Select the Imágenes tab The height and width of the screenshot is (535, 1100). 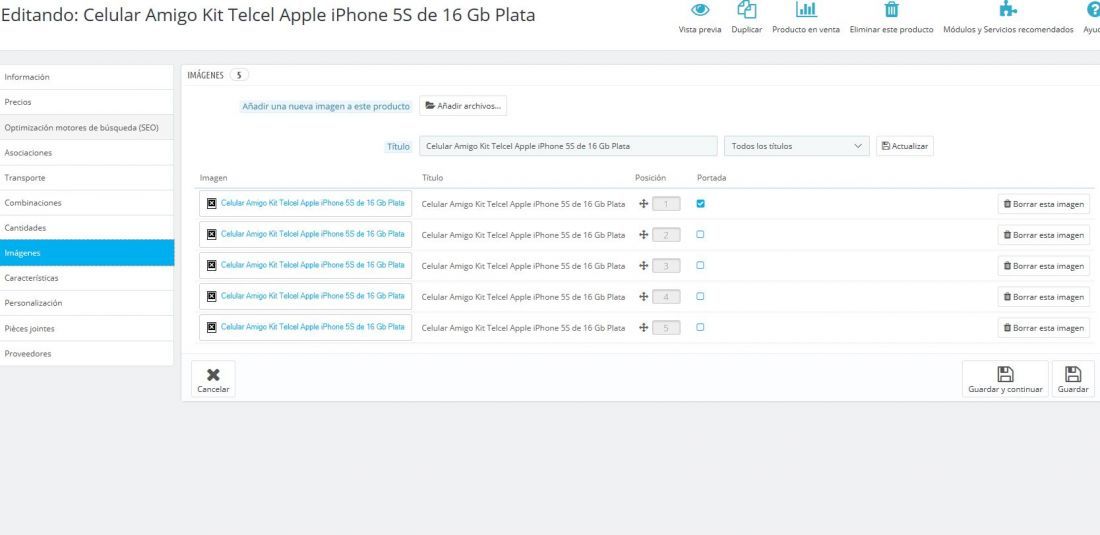[86, 253]
